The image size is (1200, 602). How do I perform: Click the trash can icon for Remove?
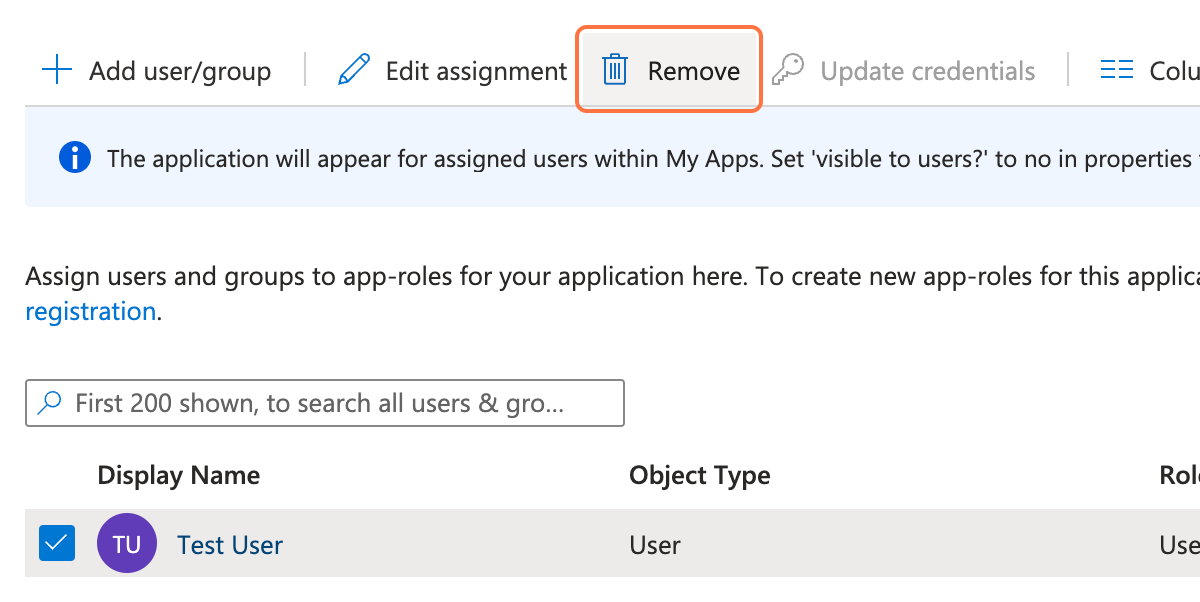pos(614,71)
